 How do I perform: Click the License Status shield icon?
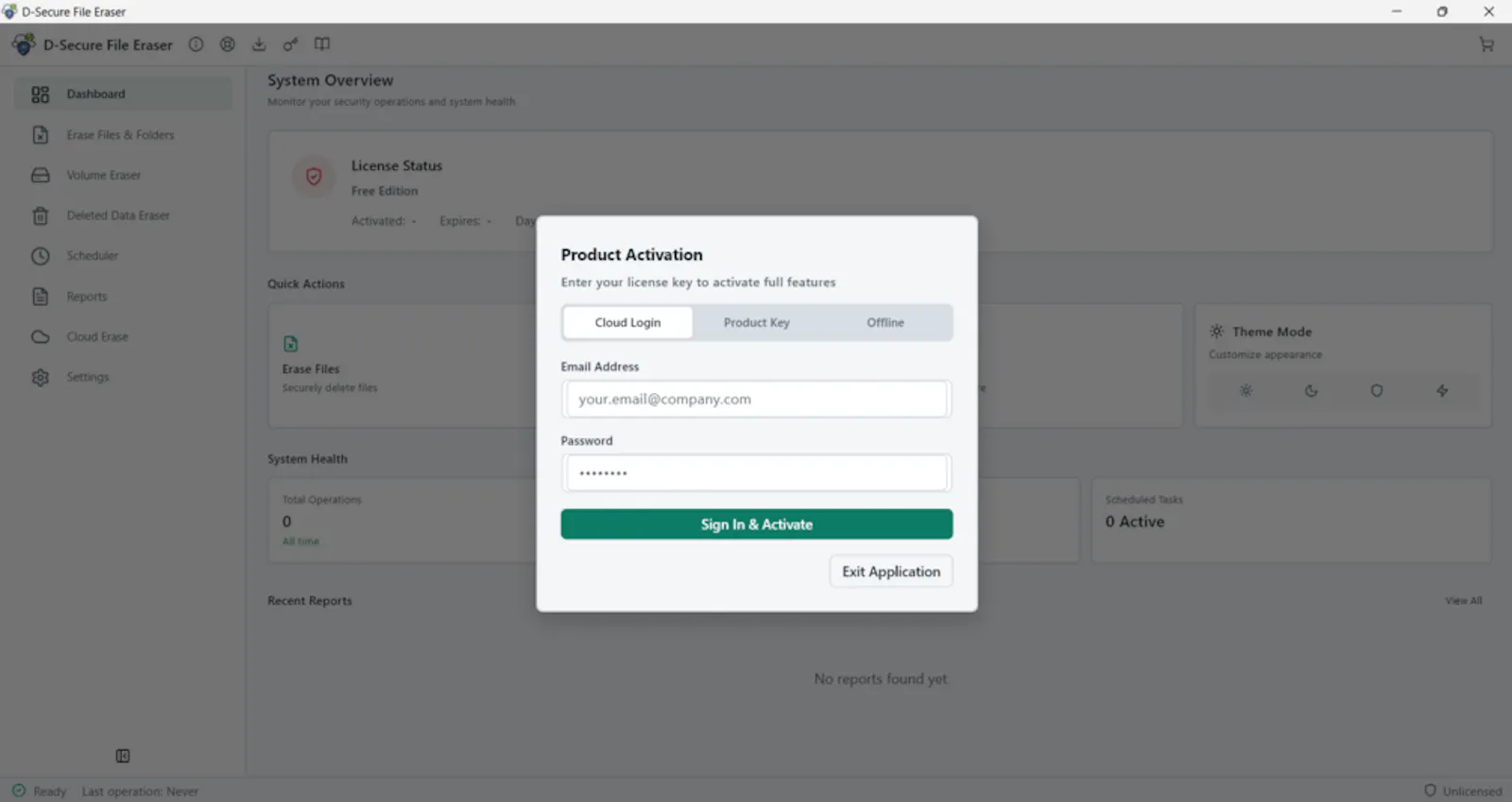pos(314,177)
